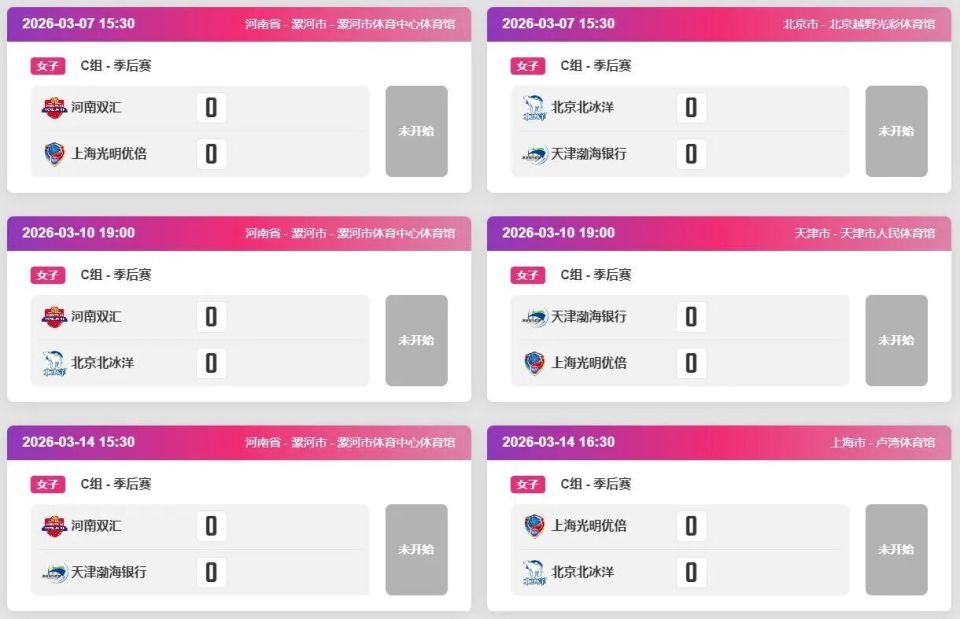The width and height of the screenshot is (960, 619).
Task: Click 上海光明优倍 logo in the 卢湾体育馆 match
Action: [x=534, y=526]
